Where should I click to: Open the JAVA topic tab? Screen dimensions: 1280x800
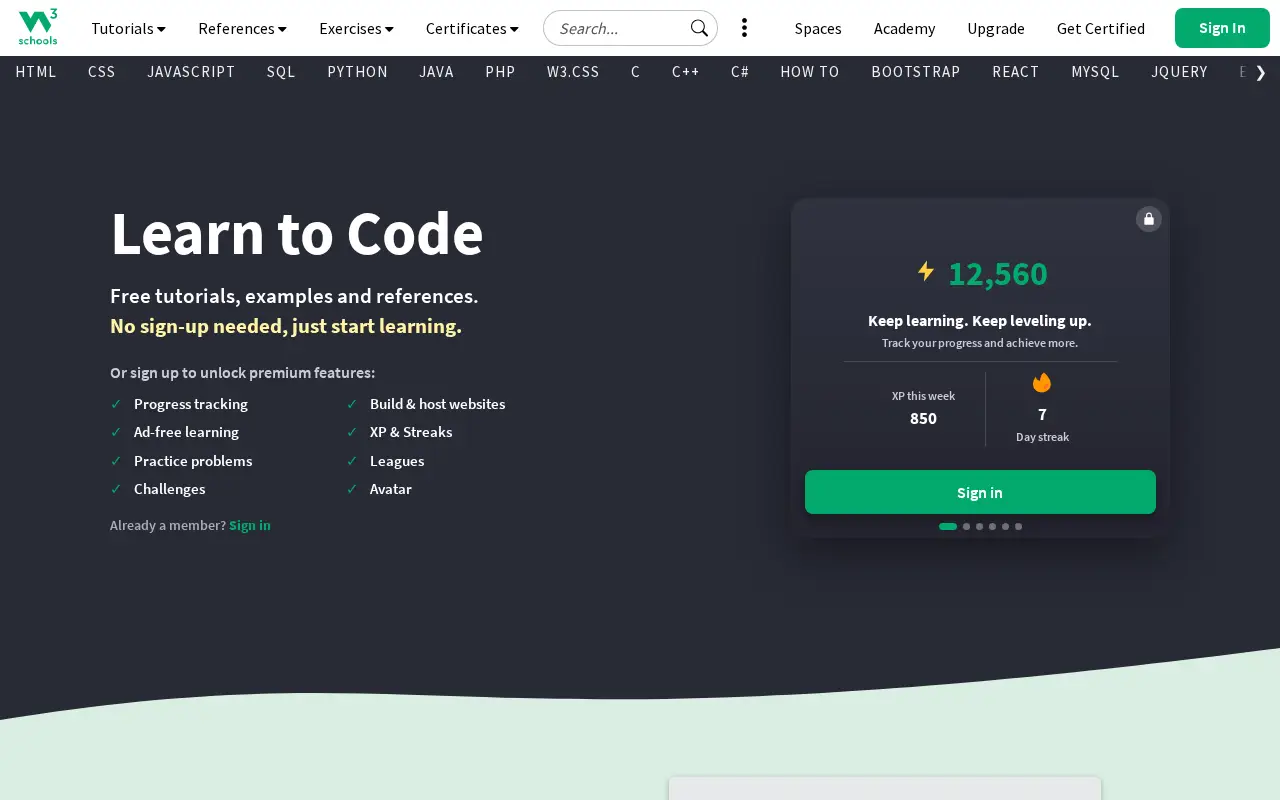tap(436, 72)
